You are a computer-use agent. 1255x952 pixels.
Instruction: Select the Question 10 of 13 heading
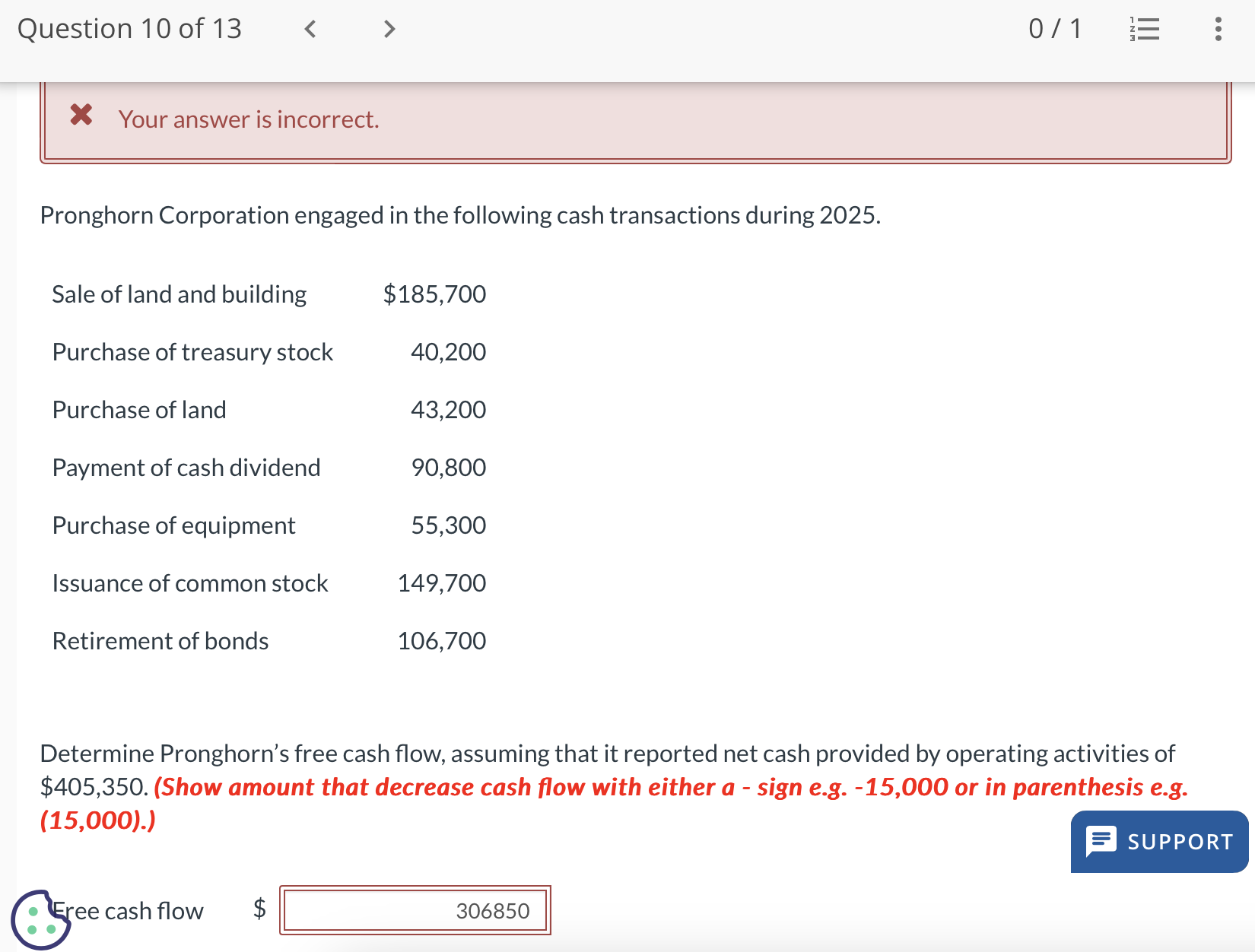(x=129, y=29)
